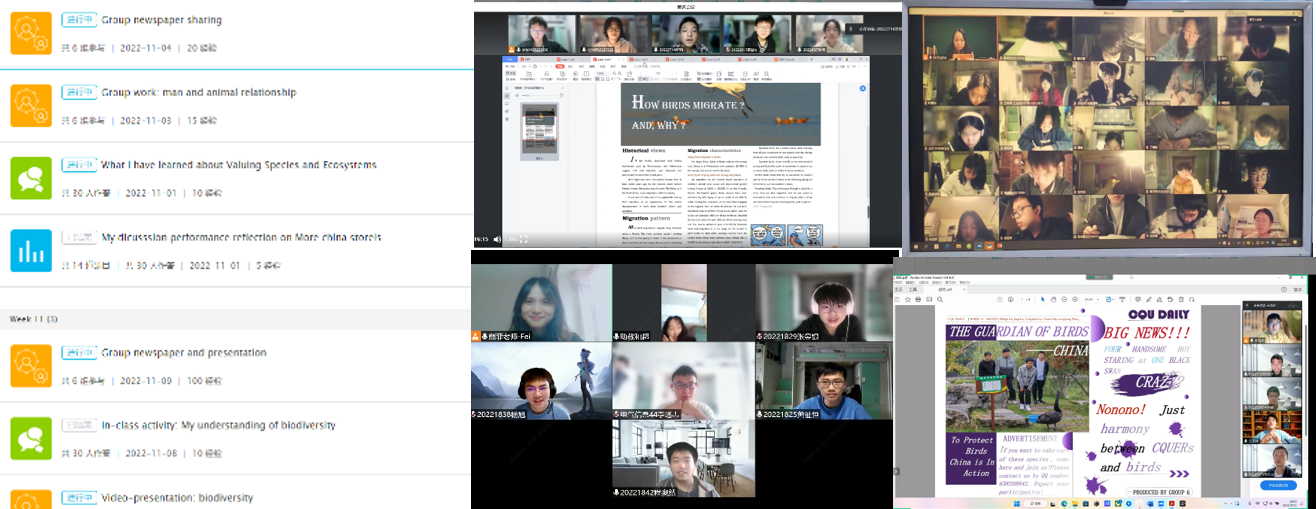The image size is (1316, 509).
Task: Bookmark the PDF with the star icon
Action: point(907,299)
